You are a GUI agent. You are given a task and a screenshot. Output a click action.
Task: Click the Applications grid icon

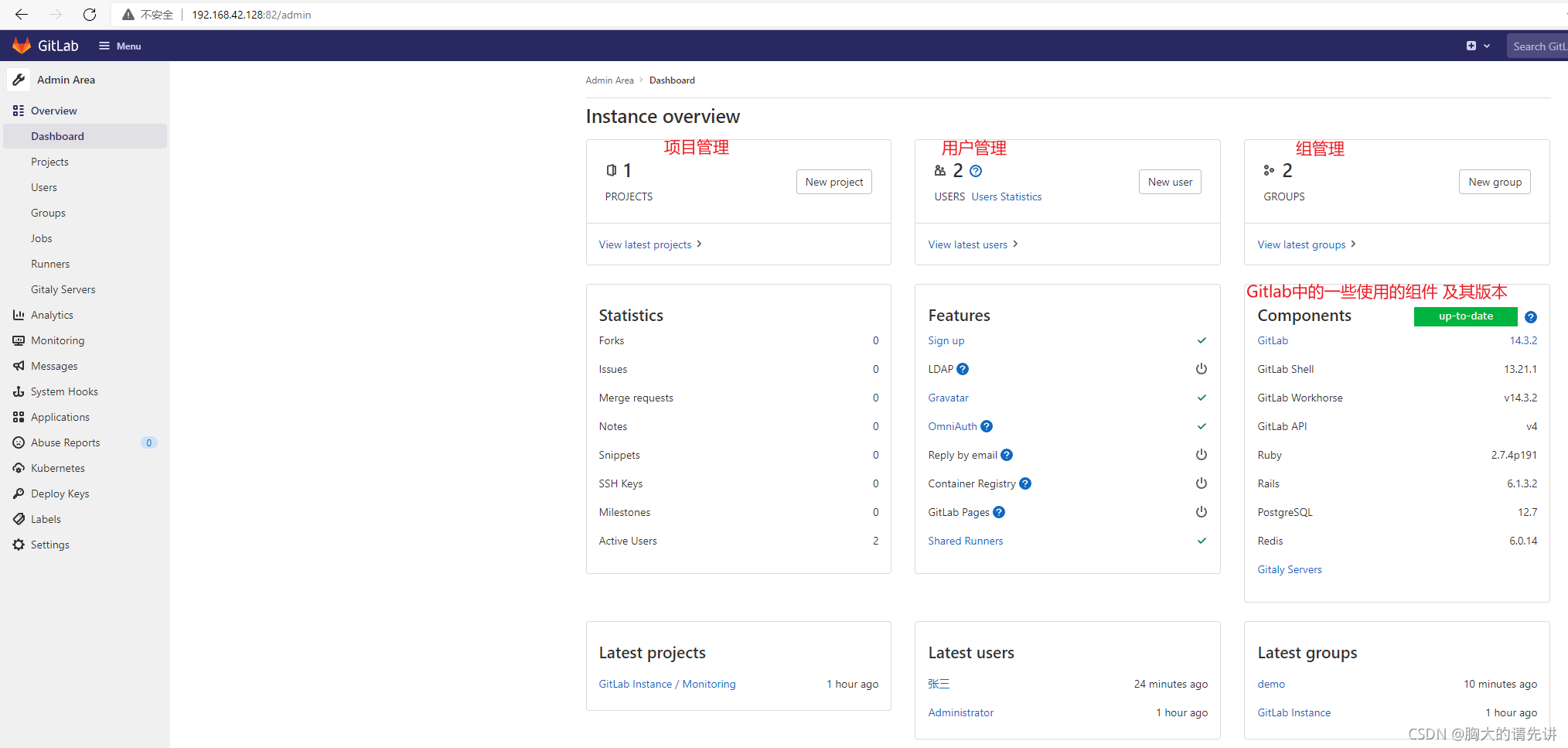pyautogui.click(x=19, y=417)
